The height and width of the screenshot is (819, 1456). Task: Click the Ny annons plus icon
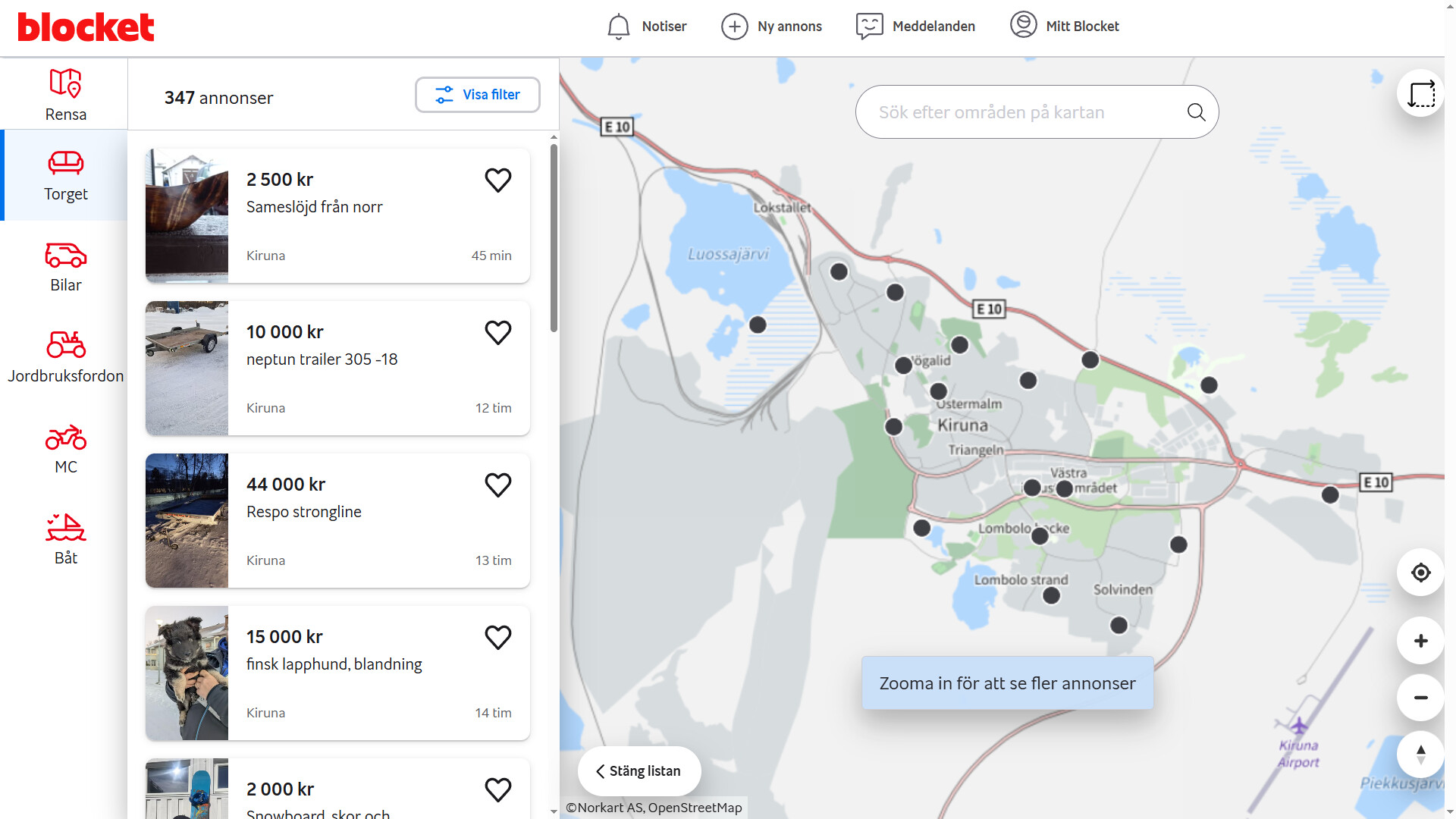coord(734,27)
